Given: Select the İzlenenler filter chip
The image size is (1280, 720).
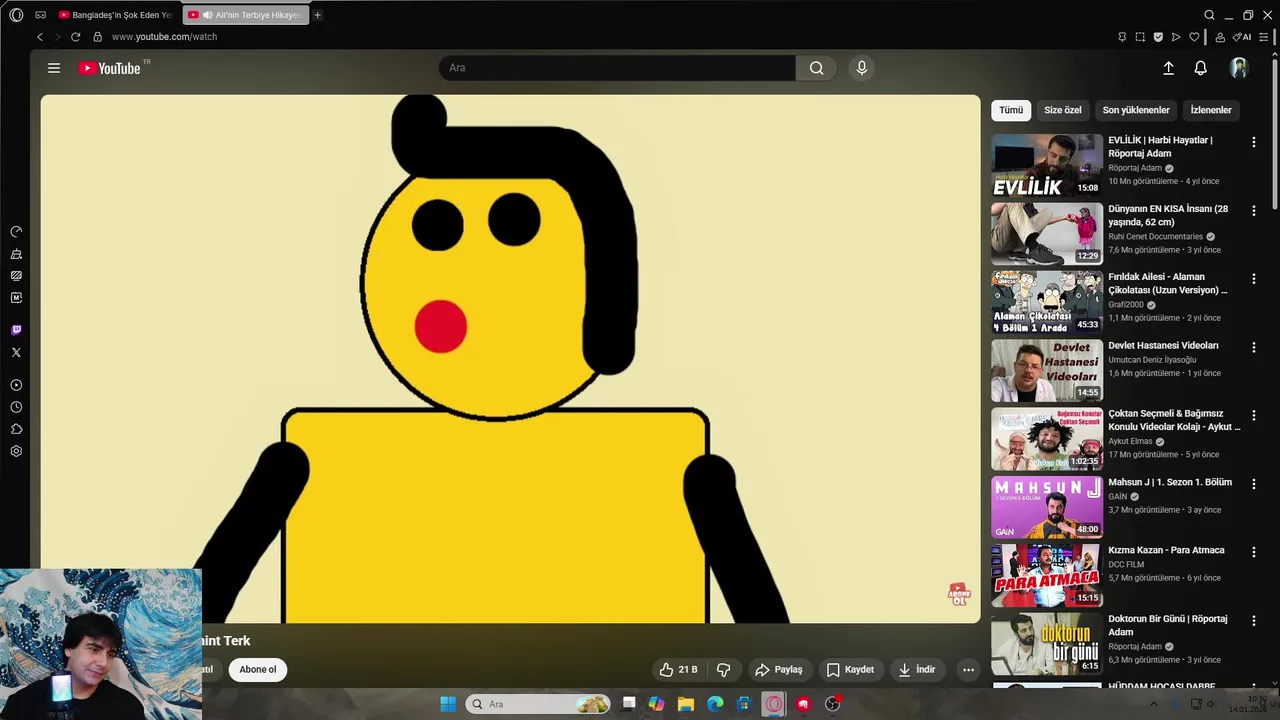Looking at the screenshot, I should (1211, 110).
